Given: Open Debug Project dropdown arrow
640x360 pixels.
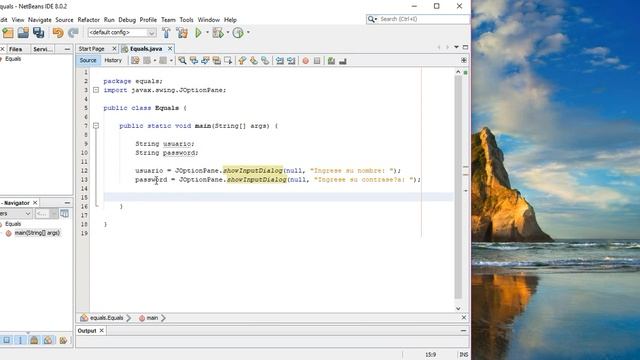Looking at the screenshot, I should pyautogui.click(x=228, y=33).
